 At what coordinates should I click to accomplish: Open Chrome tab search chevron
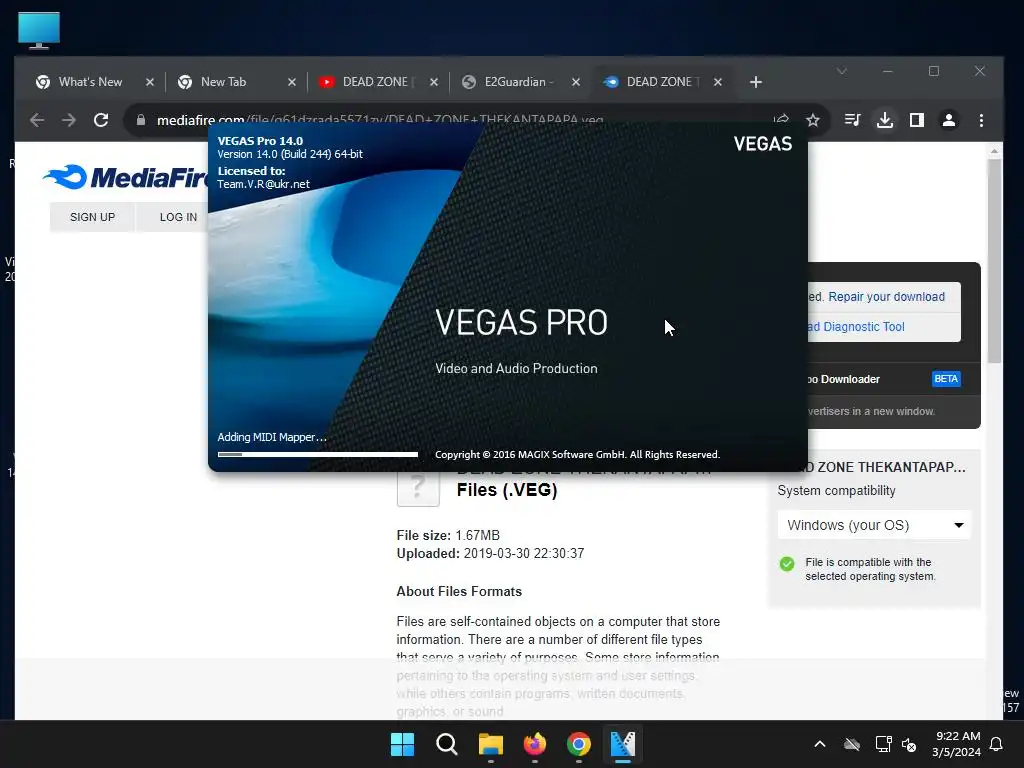pos(842,71)
